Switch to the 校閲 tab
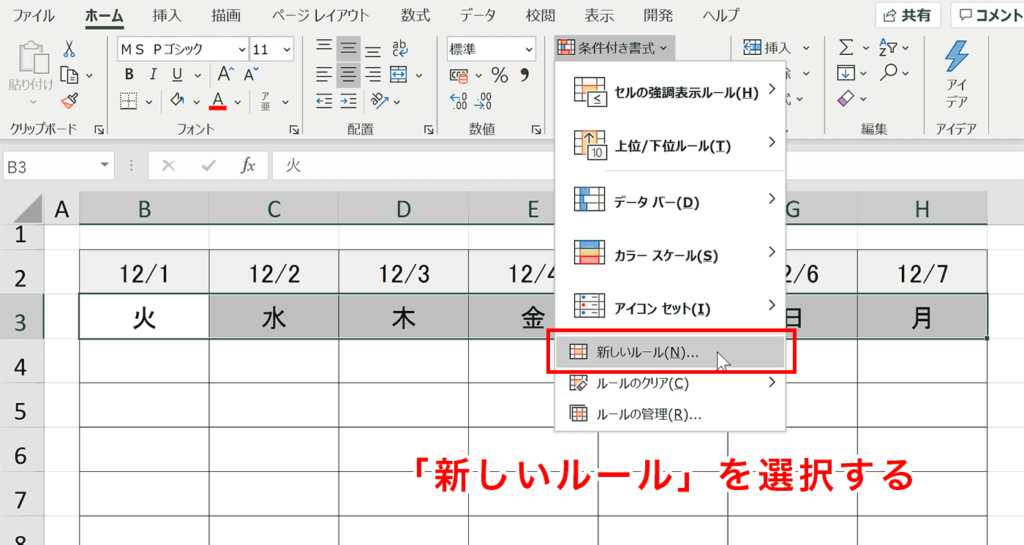 click(x=540, y=15)
